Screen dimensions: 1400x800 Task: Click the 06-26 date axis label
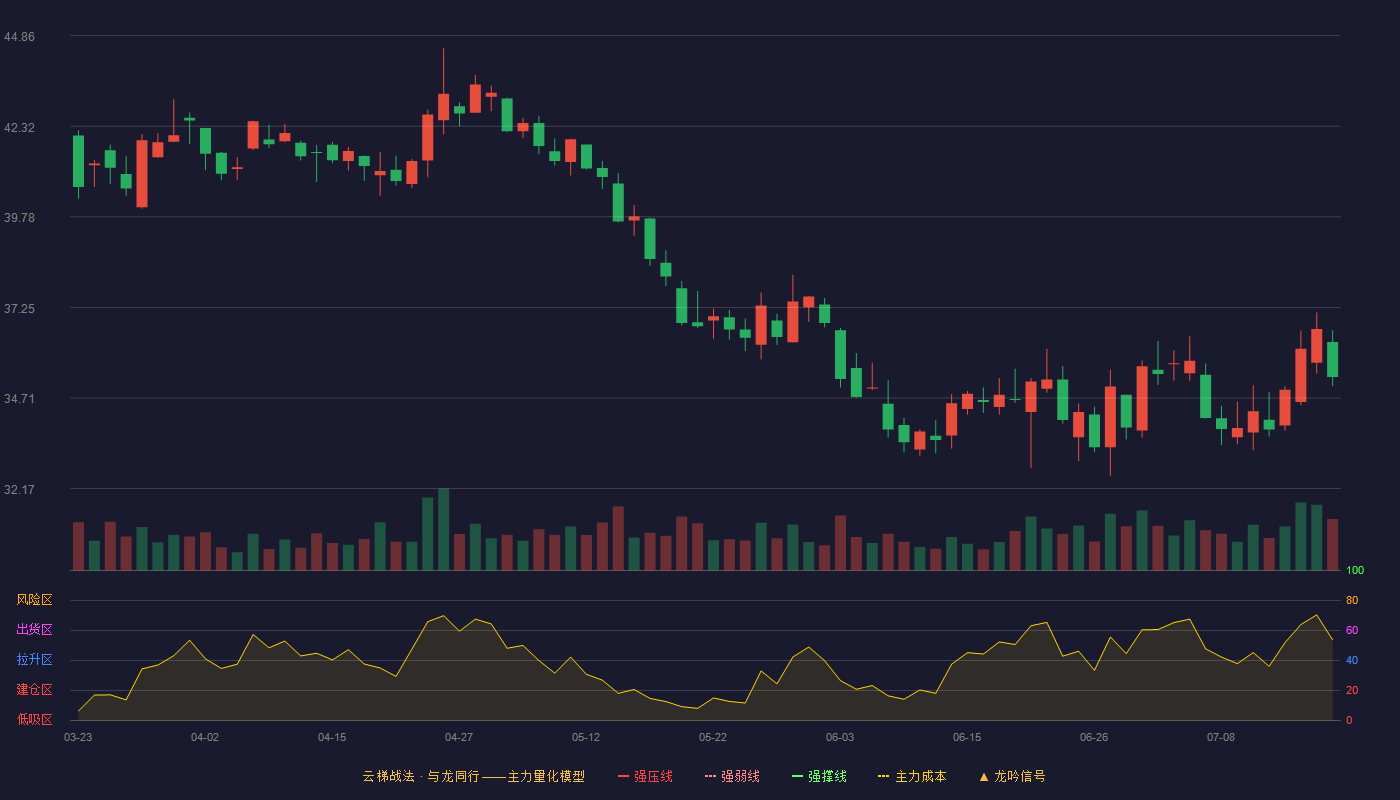click(1094, 737)
